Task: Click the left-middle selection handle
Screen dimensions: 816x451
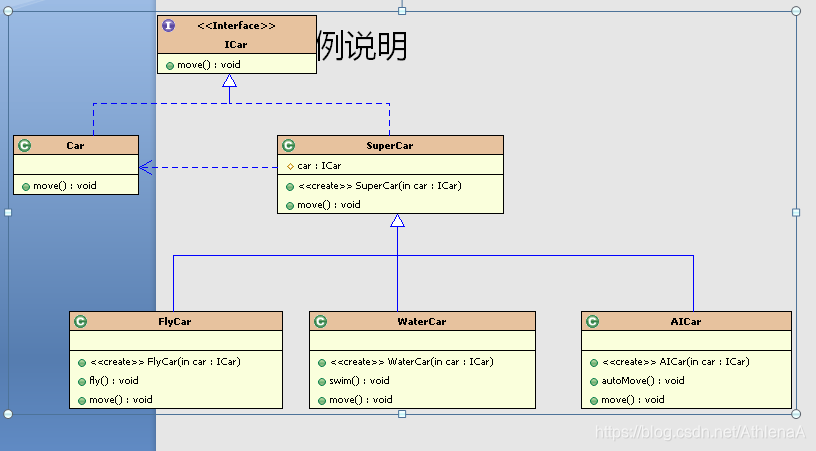Action: [8, 212]
